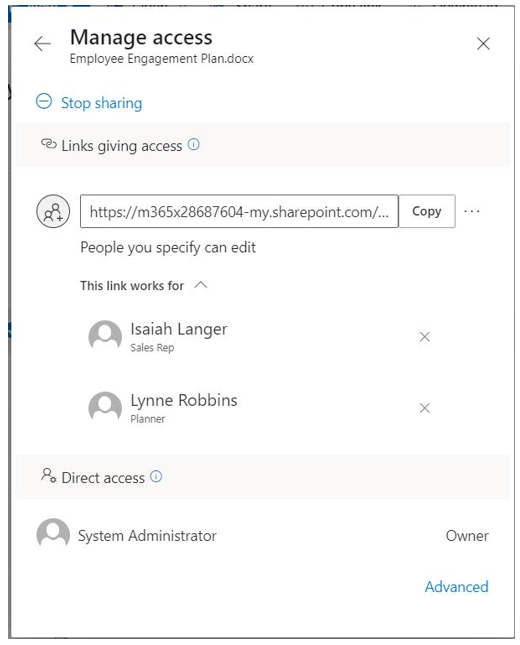
Task: Click the Direct access person-gear icon
Action: (49, 476)
